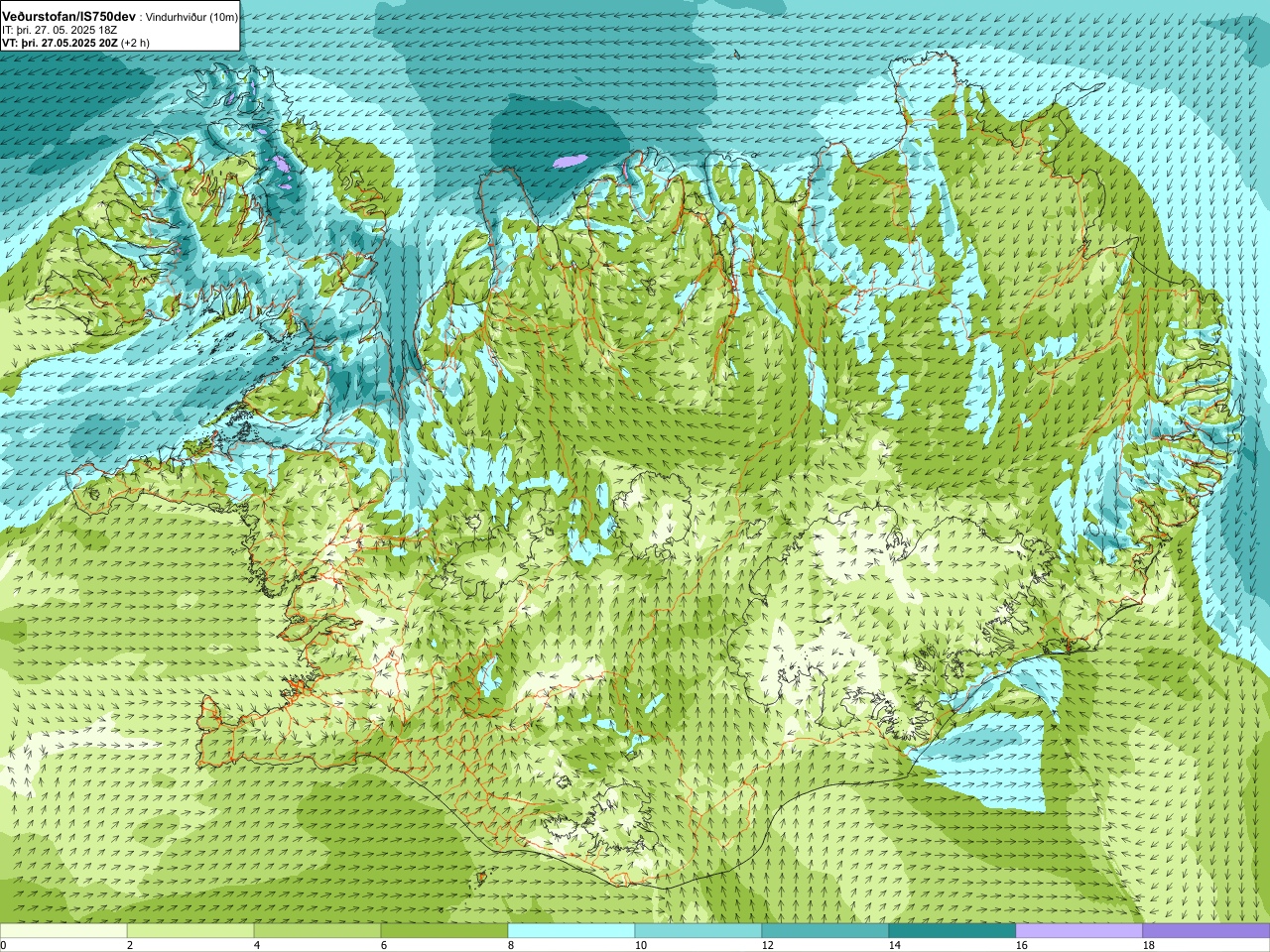Click the legend value label 6

click(384, 945)
